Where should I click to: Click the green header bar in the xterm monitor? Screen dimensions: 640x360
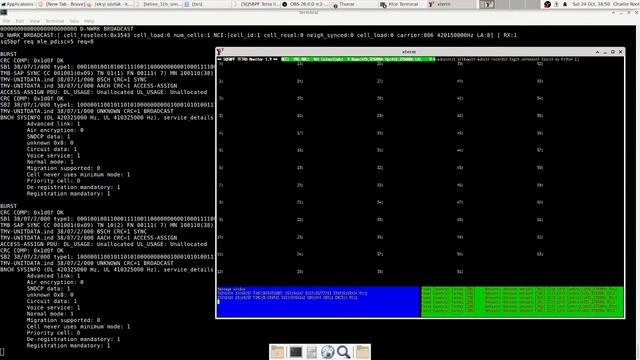pyautogui.click(x=358, y=59)
